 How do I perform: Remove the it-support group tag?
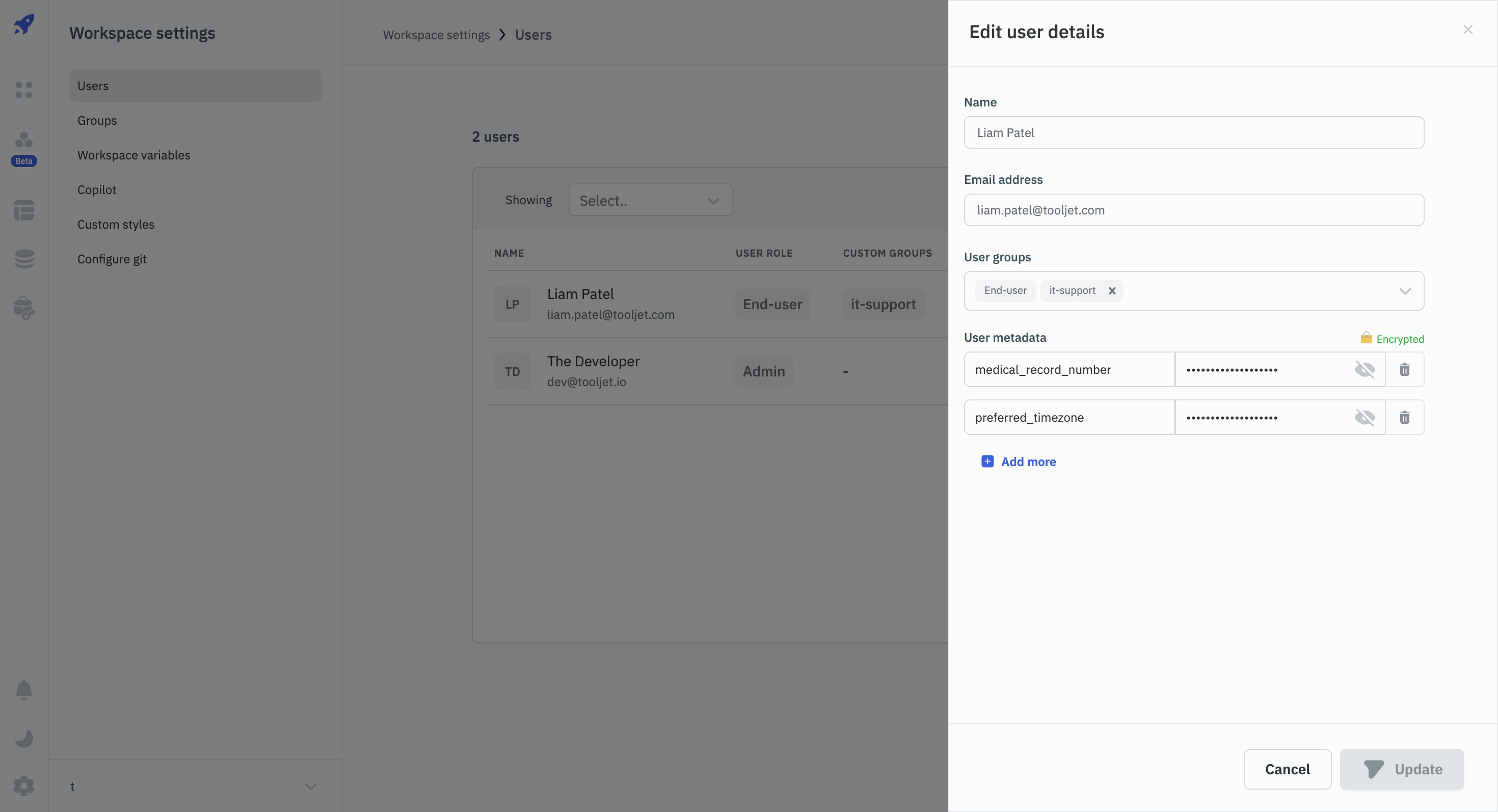[x=1112, y=291]
